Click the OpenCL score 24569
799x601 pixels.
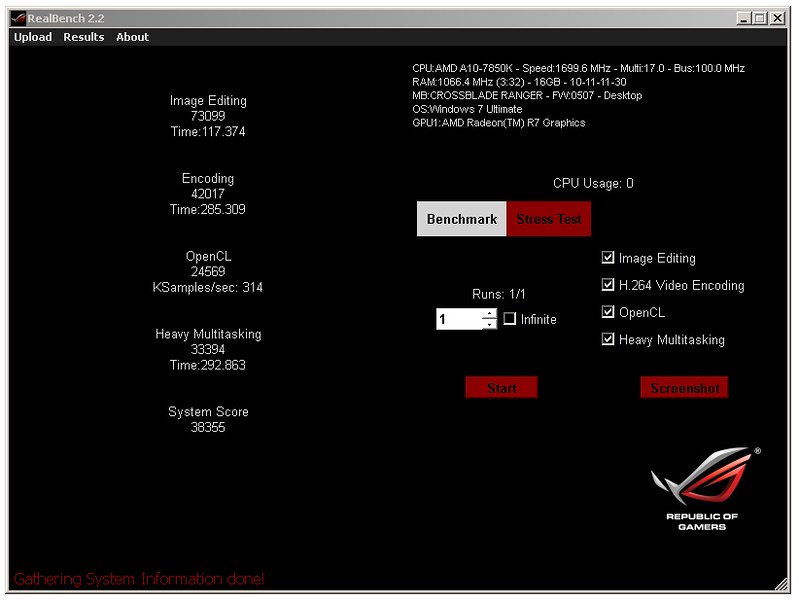pyautogui.click(x=208, y=272)
